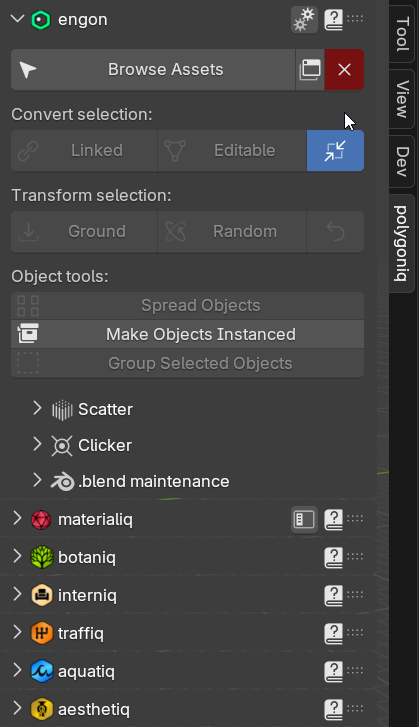Switch to the View sidebar tab
The image size is (419, 727).
pos(402,99)
